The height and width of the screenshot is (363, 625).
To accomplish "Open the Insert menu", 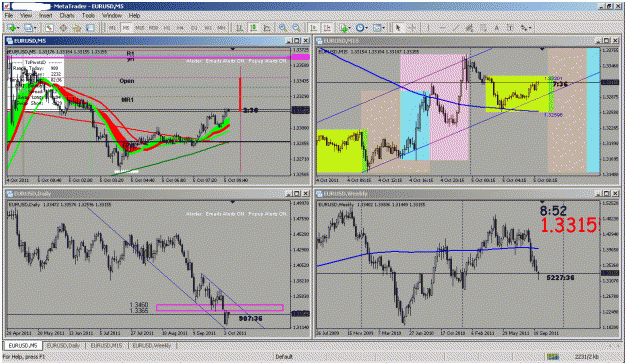I will pyautogui.click(x=46, y=16).
